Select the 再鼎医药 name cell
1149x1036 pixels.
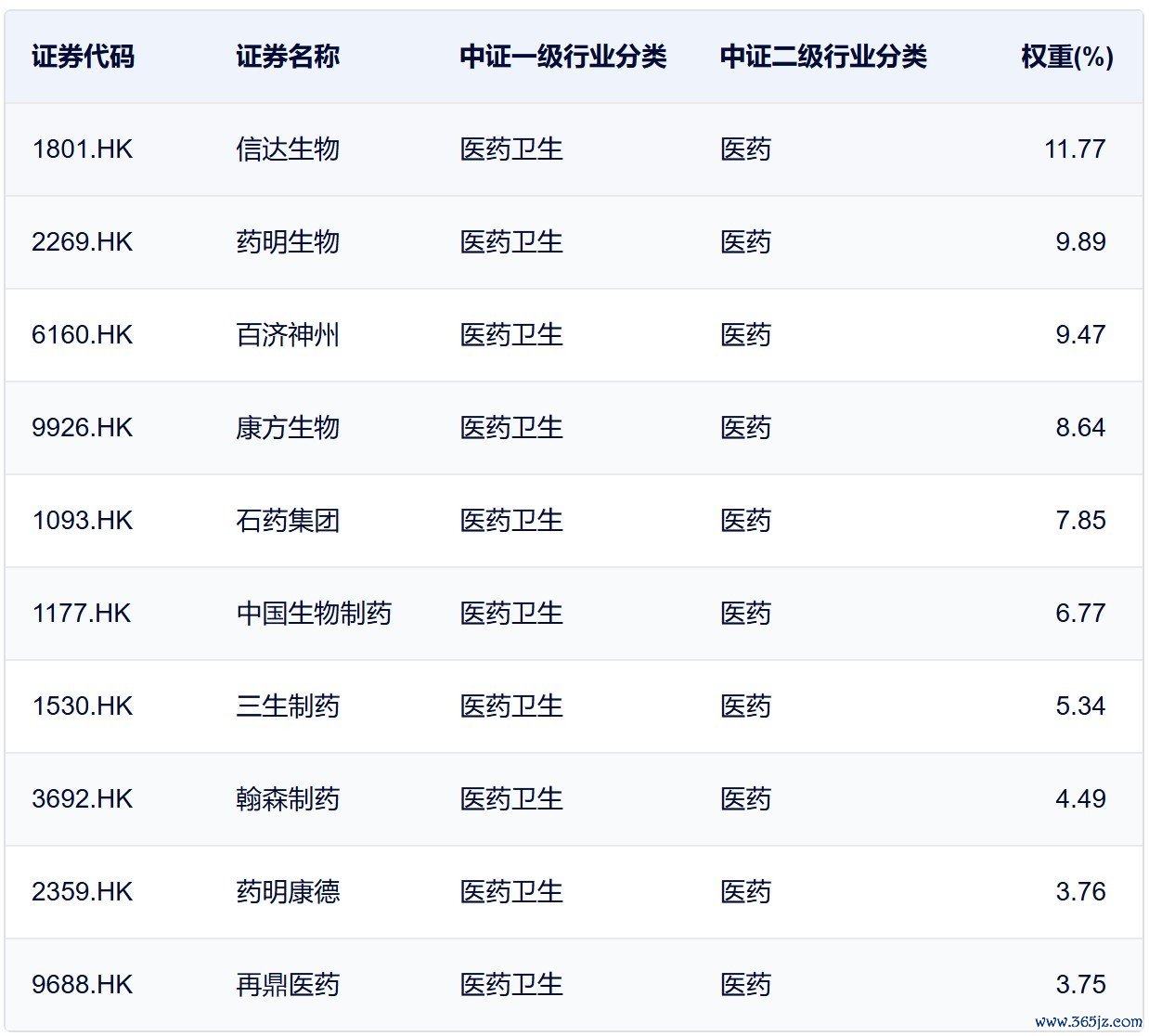(288, 985)
